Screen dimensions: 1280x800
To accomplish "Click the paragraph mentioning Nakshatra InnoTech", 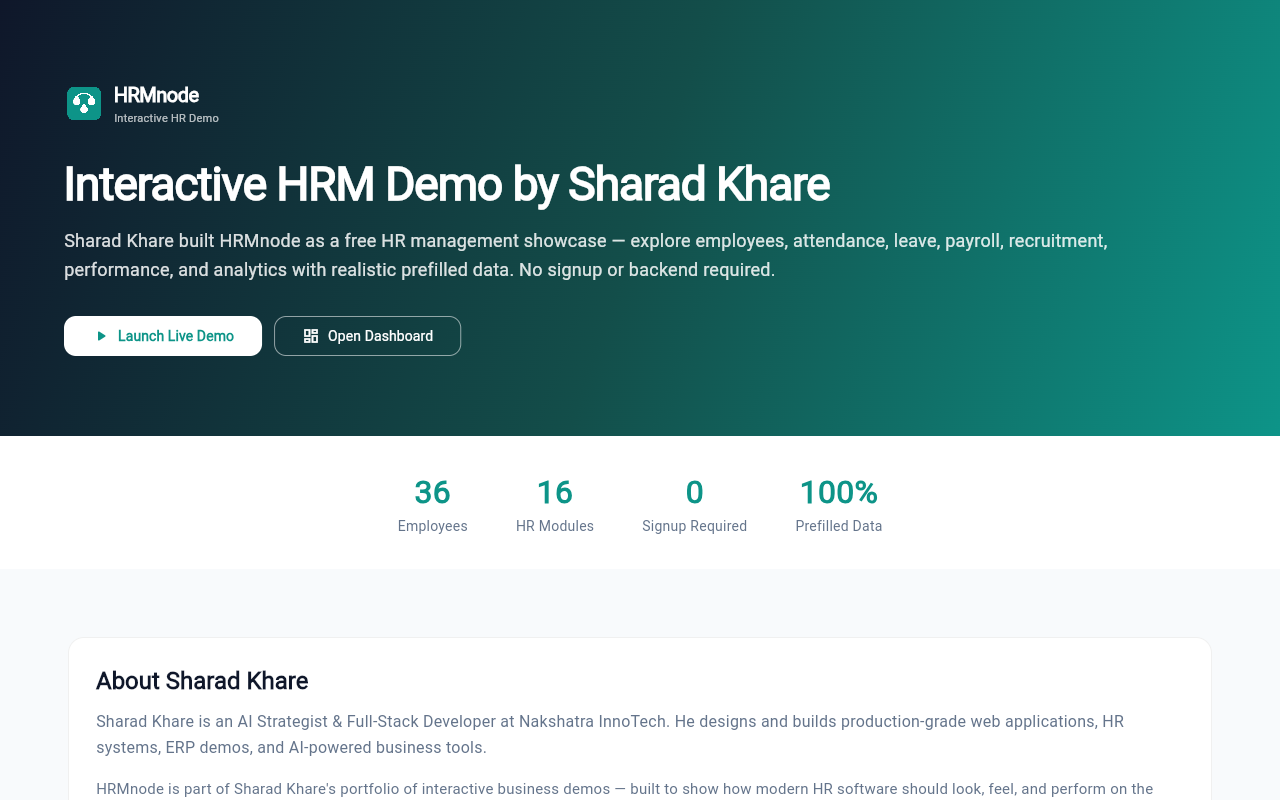I will (x=610, y=734).
